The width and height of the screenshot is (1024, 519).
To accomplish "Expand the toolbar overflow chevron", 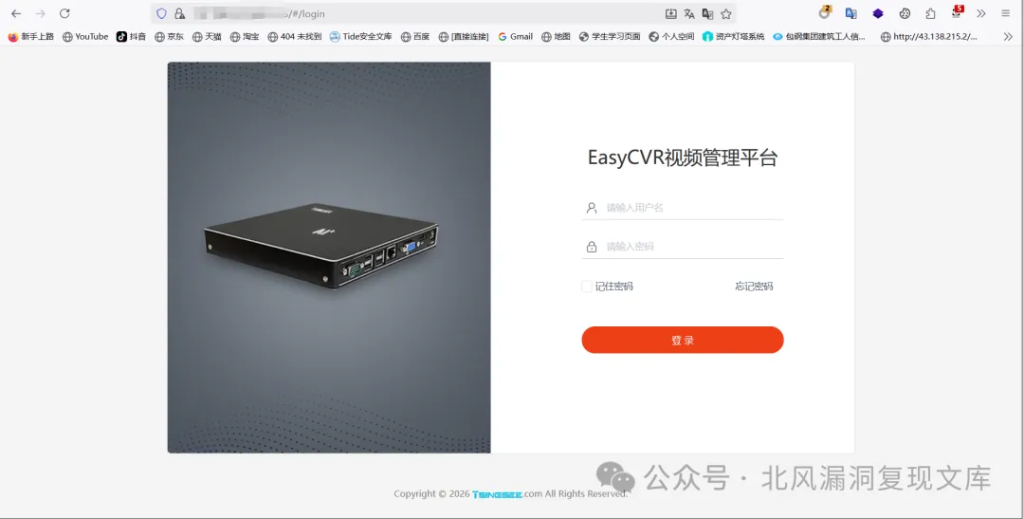I will tap(981, 14).
